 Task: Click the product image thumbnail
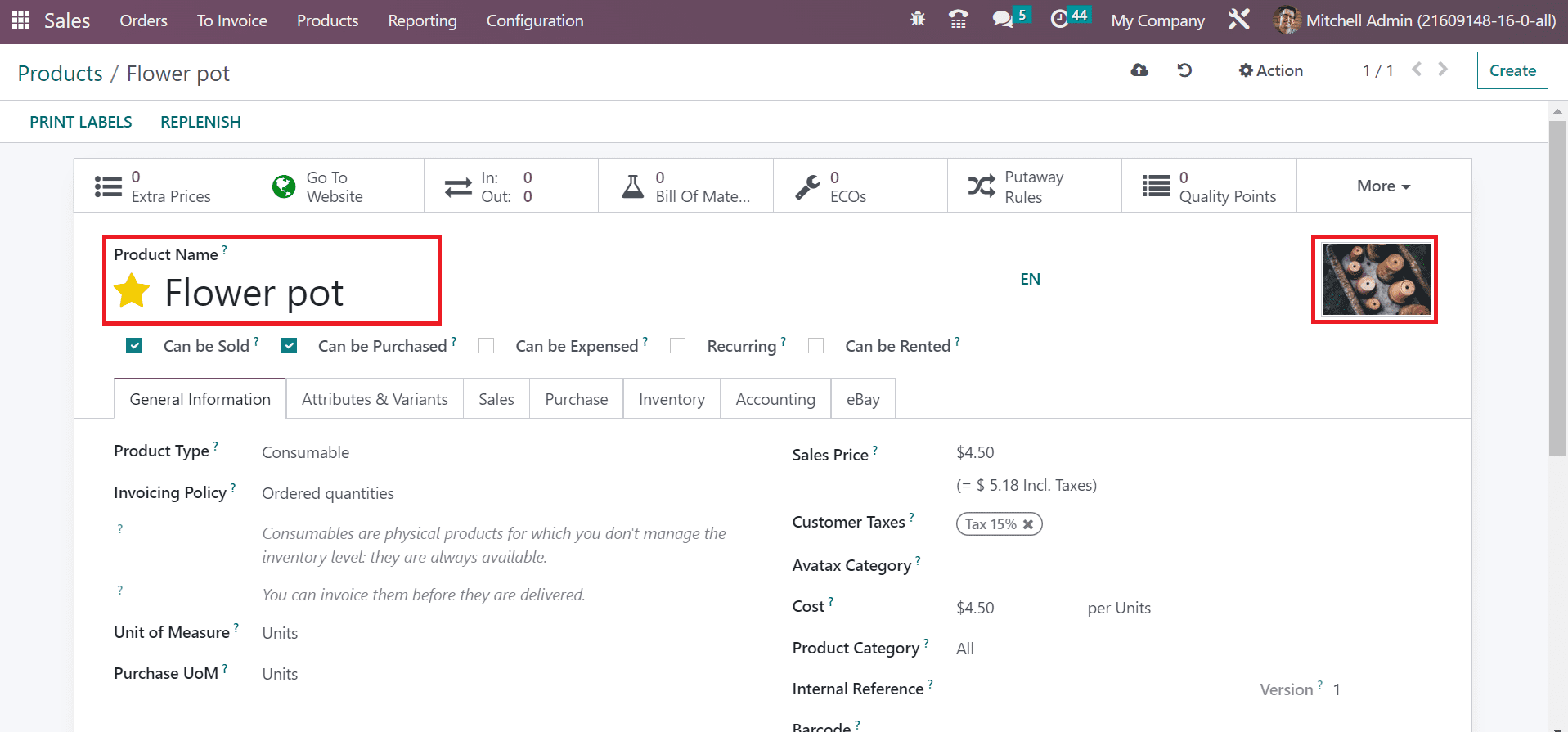[1377, 279]
